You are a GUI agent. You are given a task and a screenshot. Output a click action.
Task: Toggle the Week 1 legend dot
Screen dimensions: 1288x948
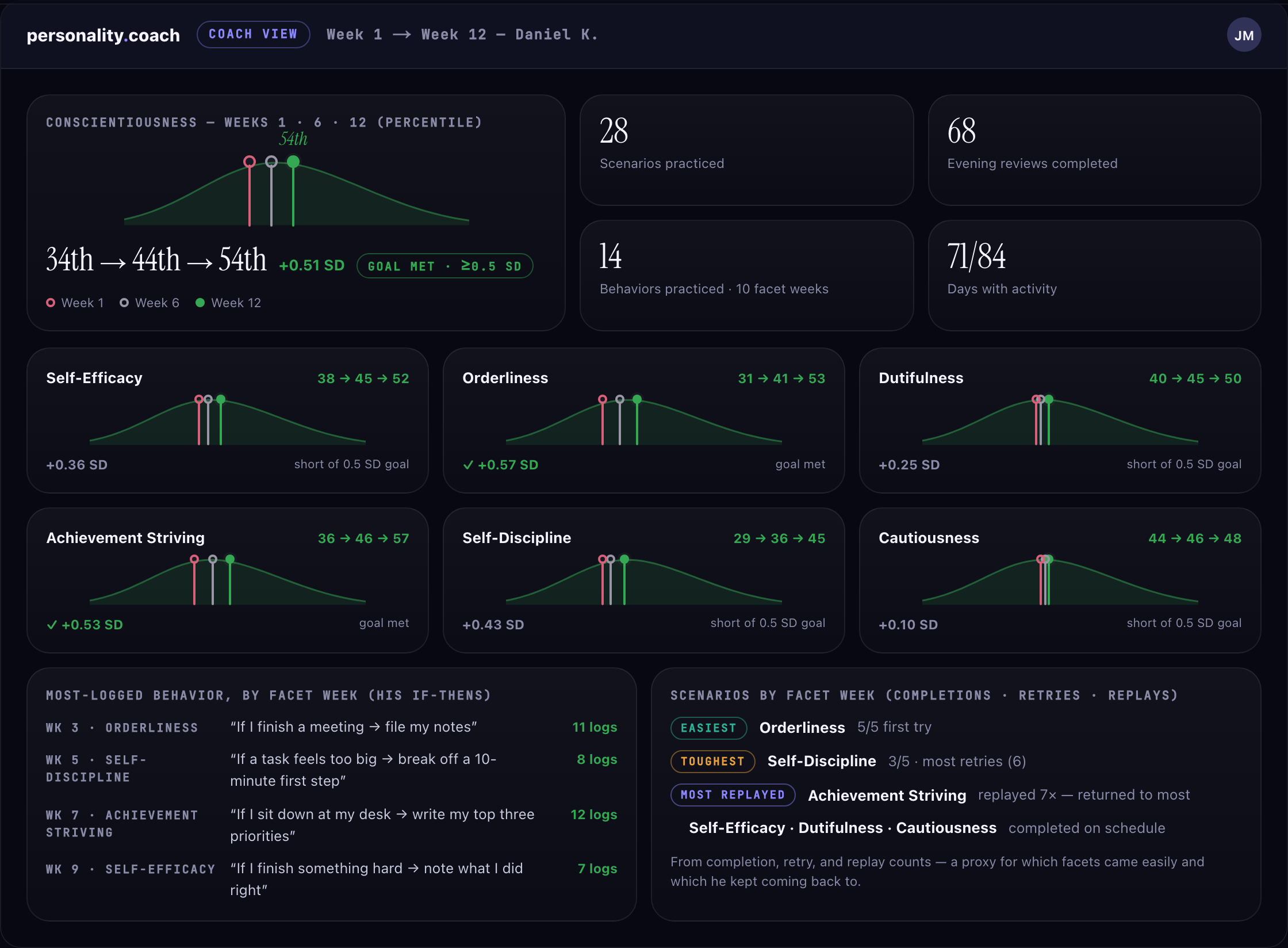[51, 303]
